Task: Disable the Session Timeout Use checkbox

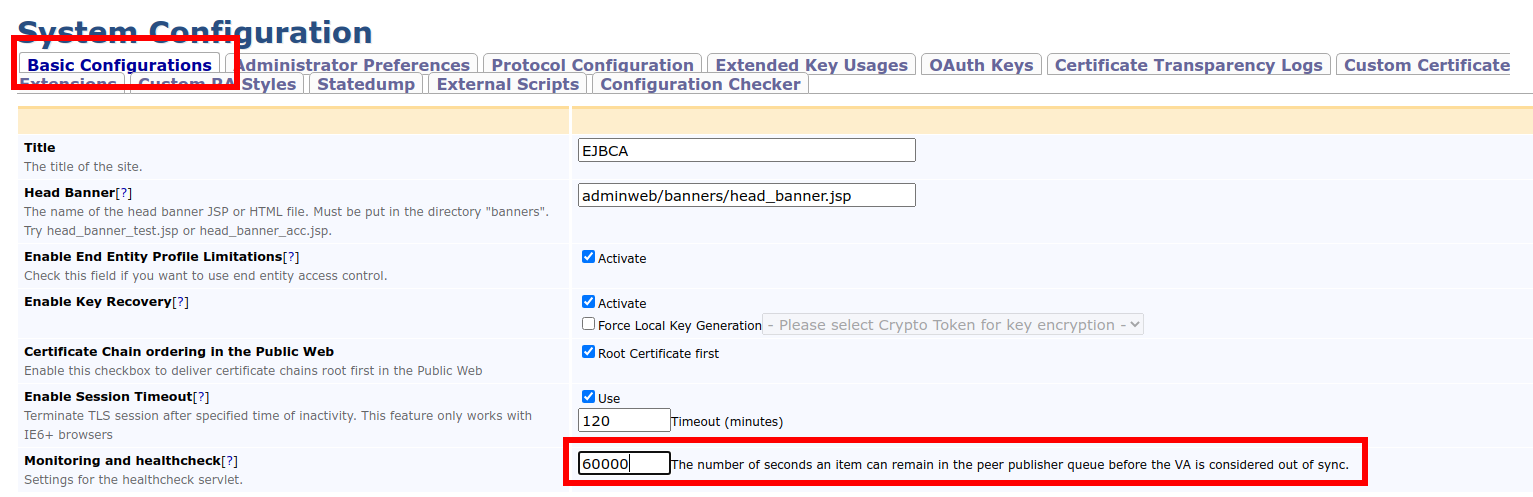Action: point(588,397)
